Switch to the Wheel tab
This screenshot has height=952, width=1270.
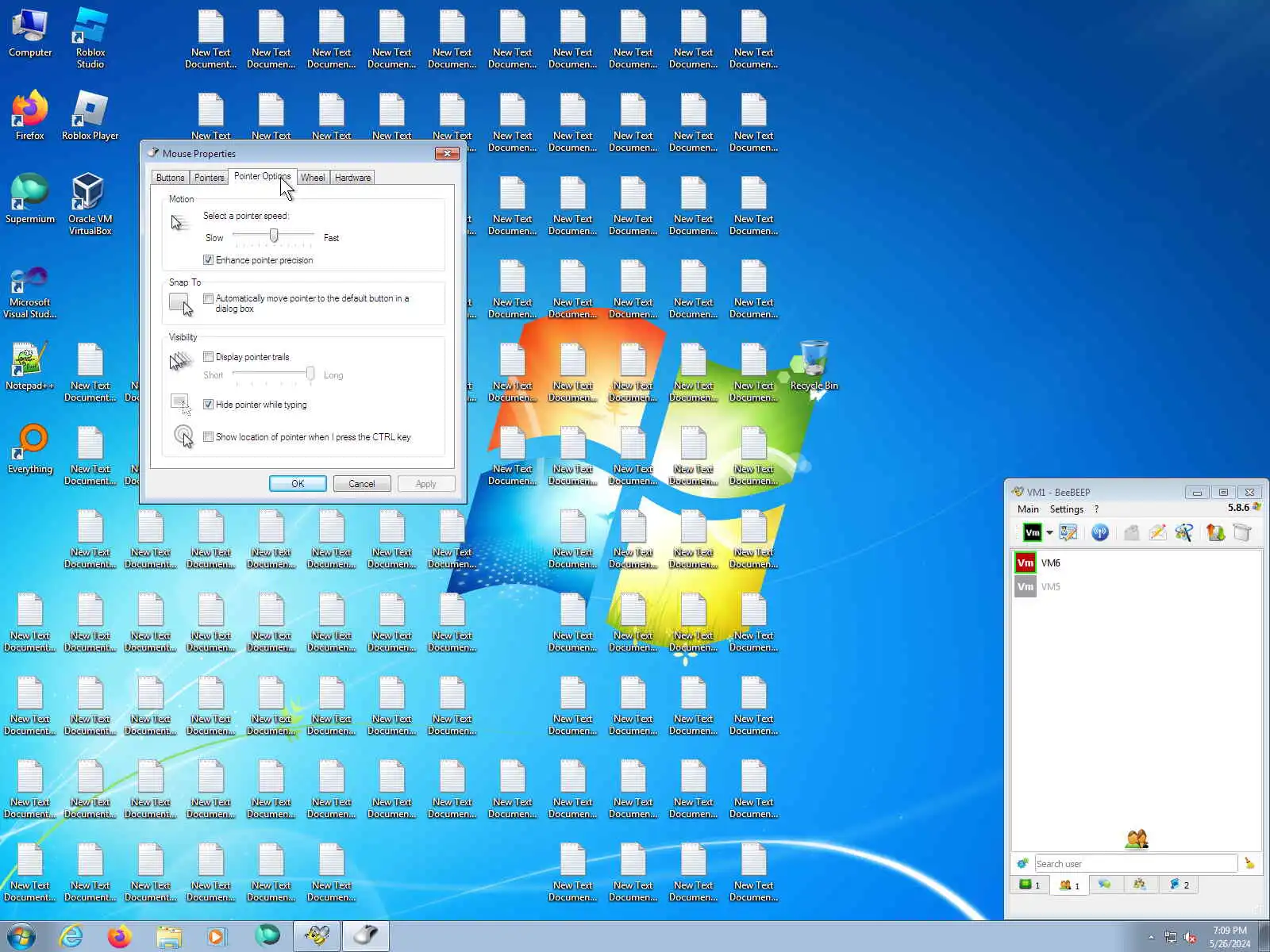[313, 178]
